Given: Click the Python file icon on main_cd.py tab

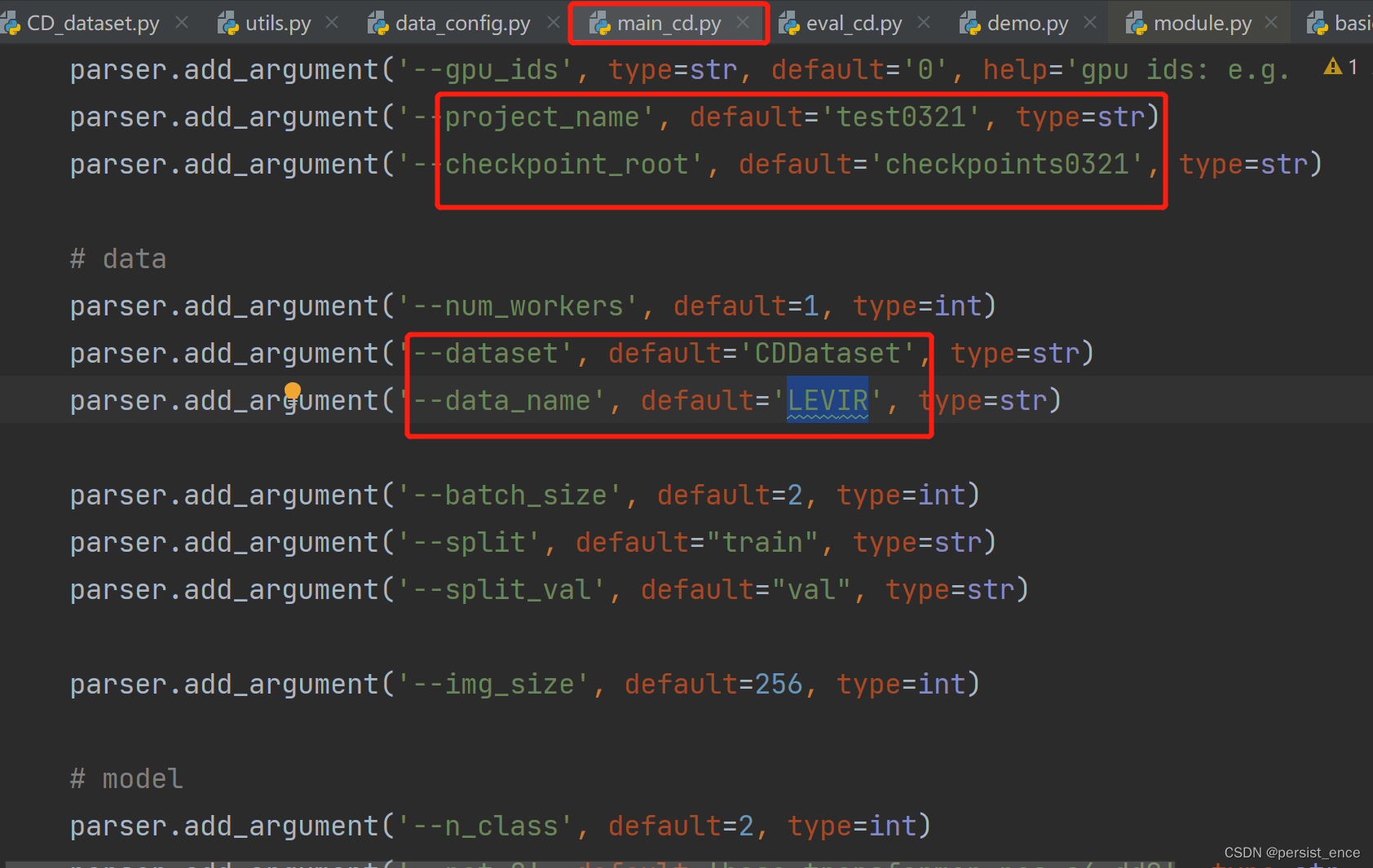Looking at the screenshot, I should (x=600, y=24).
